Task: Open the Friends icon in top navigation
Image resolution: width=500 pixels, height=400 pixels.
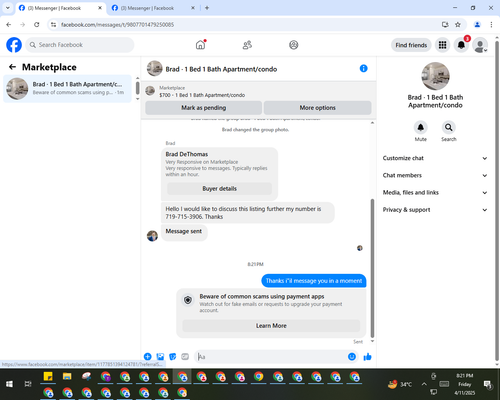Action: (247, 45)
